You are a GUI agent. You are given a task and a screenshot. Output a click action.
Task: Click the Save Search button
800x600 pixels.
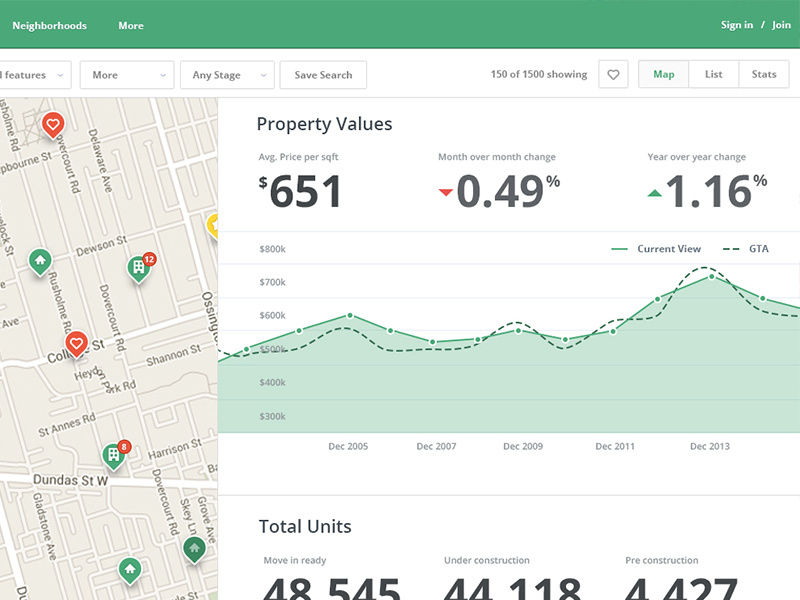point(323,74)
